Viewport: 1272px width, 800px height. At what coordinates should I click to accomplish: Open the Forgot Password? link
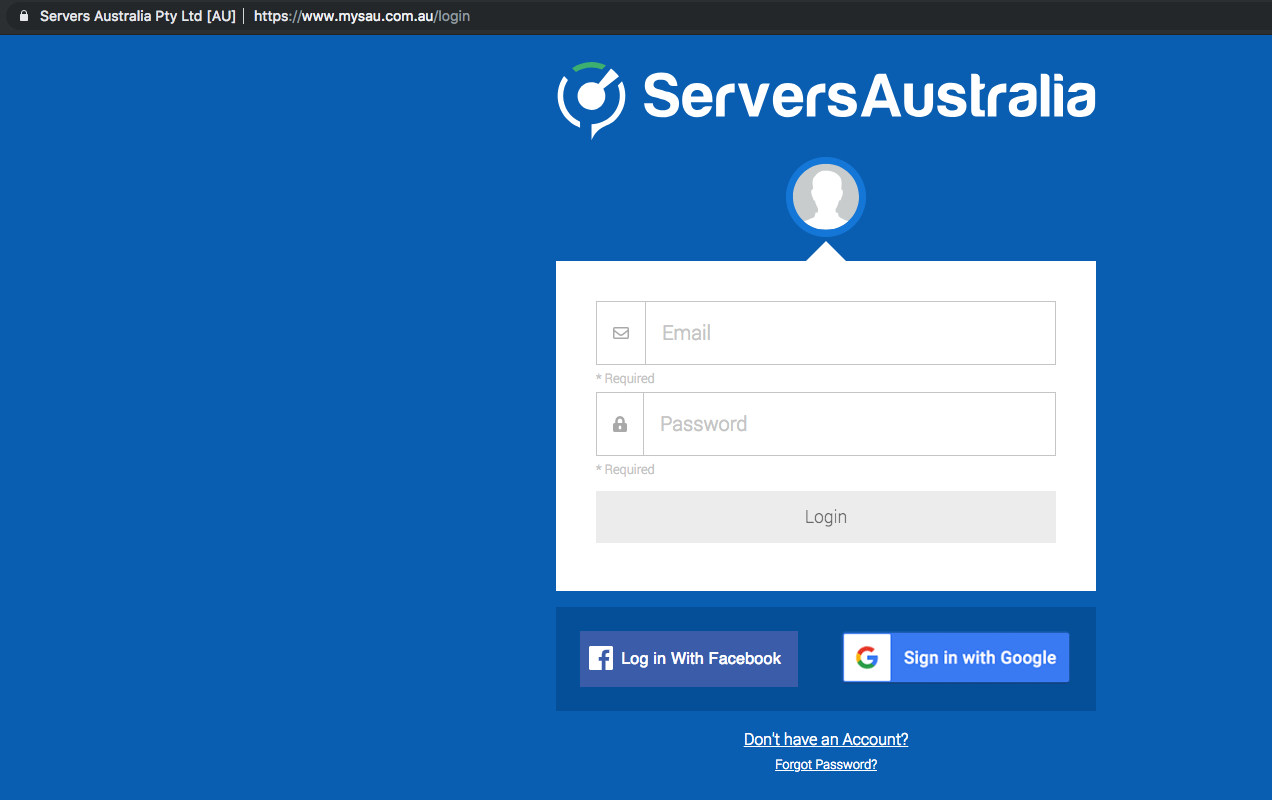(x=826, y=765)
